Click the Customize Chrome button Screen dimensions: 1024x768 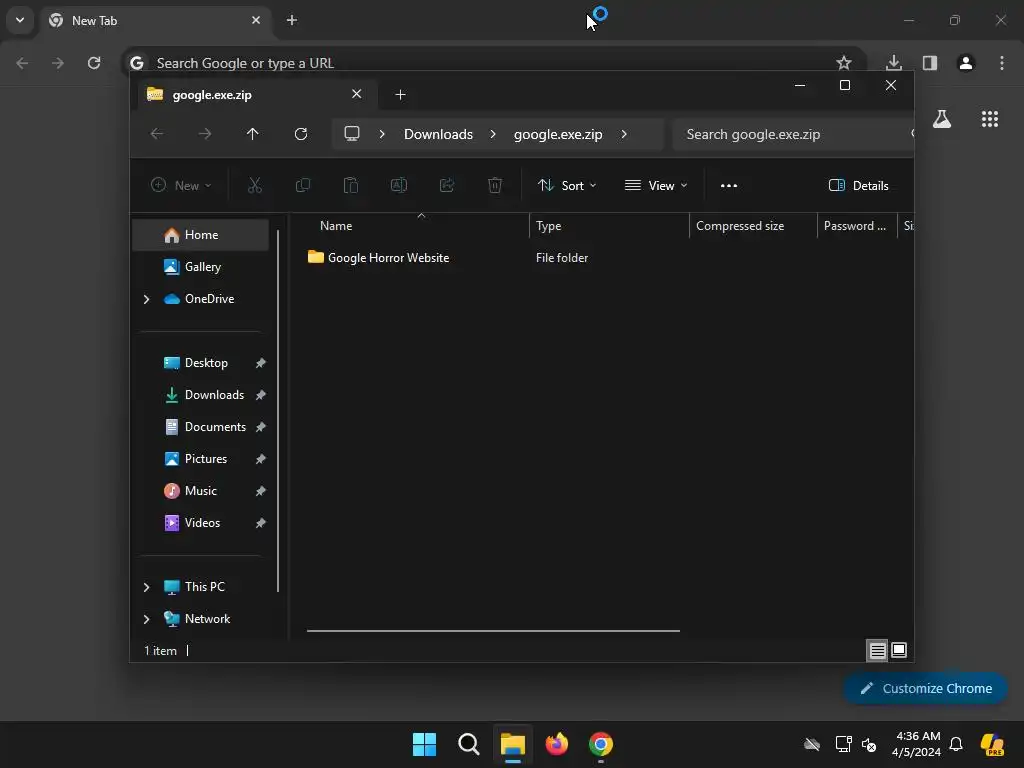point(925,688)
